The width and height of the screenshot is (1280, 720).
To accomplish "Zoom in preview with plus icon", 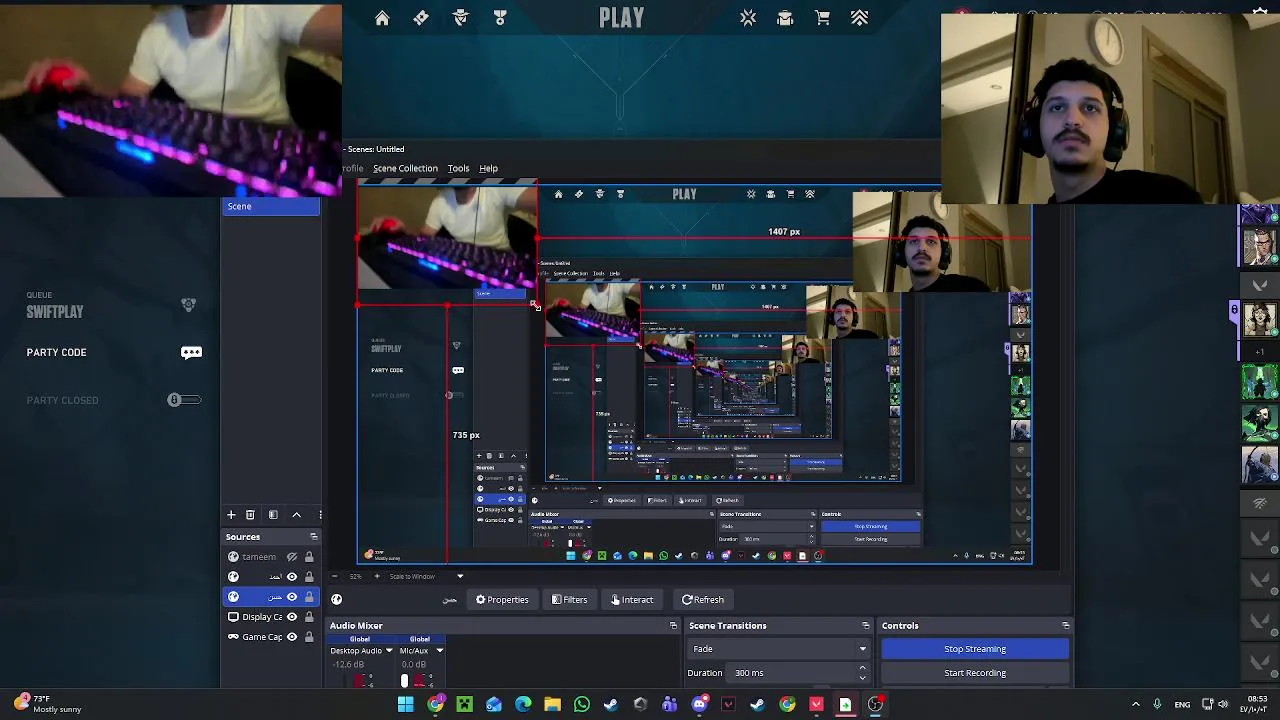I will pyautogui.click(x=377, y=576).
